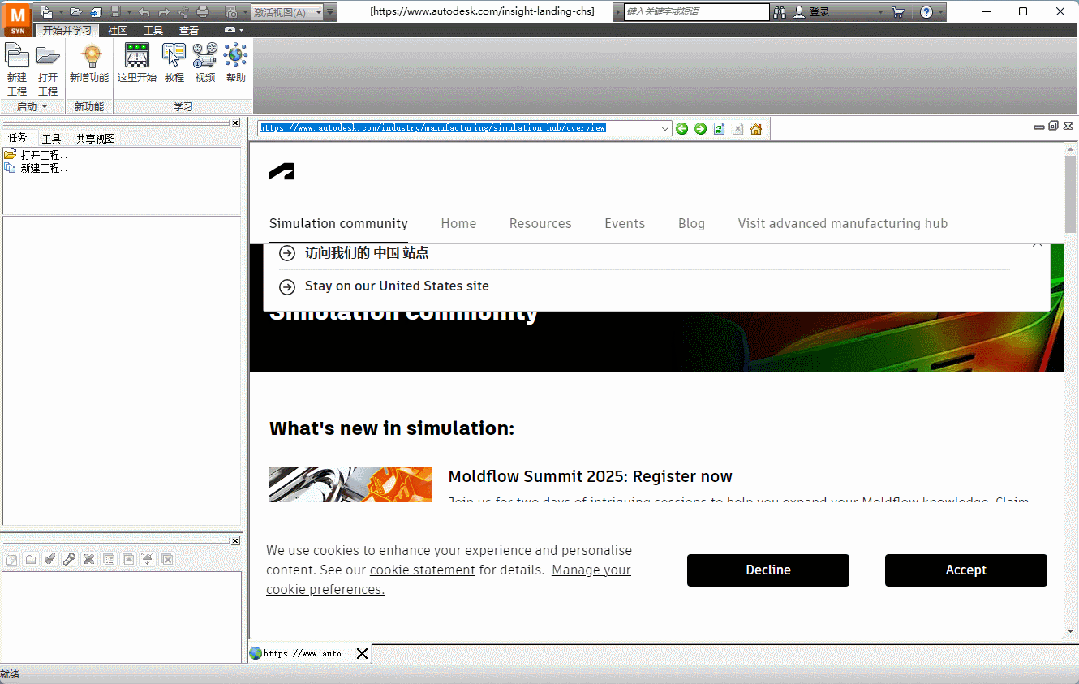Expand the quick access toolbar customize arrow
Viewport: 1079px width, 684px height.
click(x=330, y=12)
